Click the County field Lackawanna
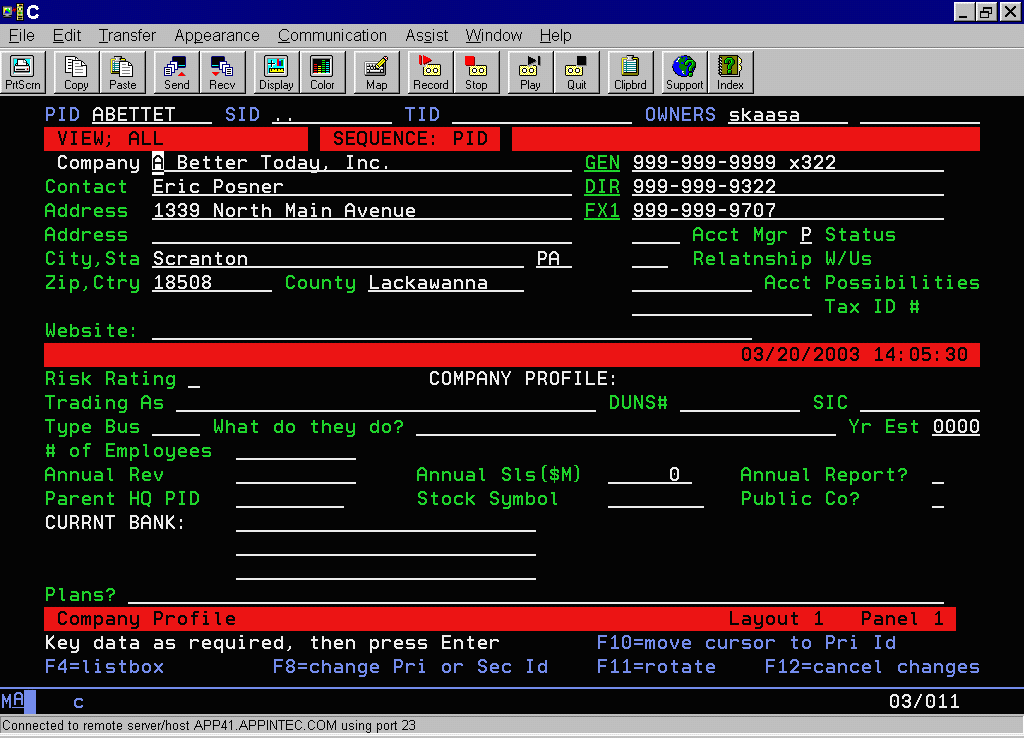The height and width of the screenshot is (738, 1024). [446, 283]
